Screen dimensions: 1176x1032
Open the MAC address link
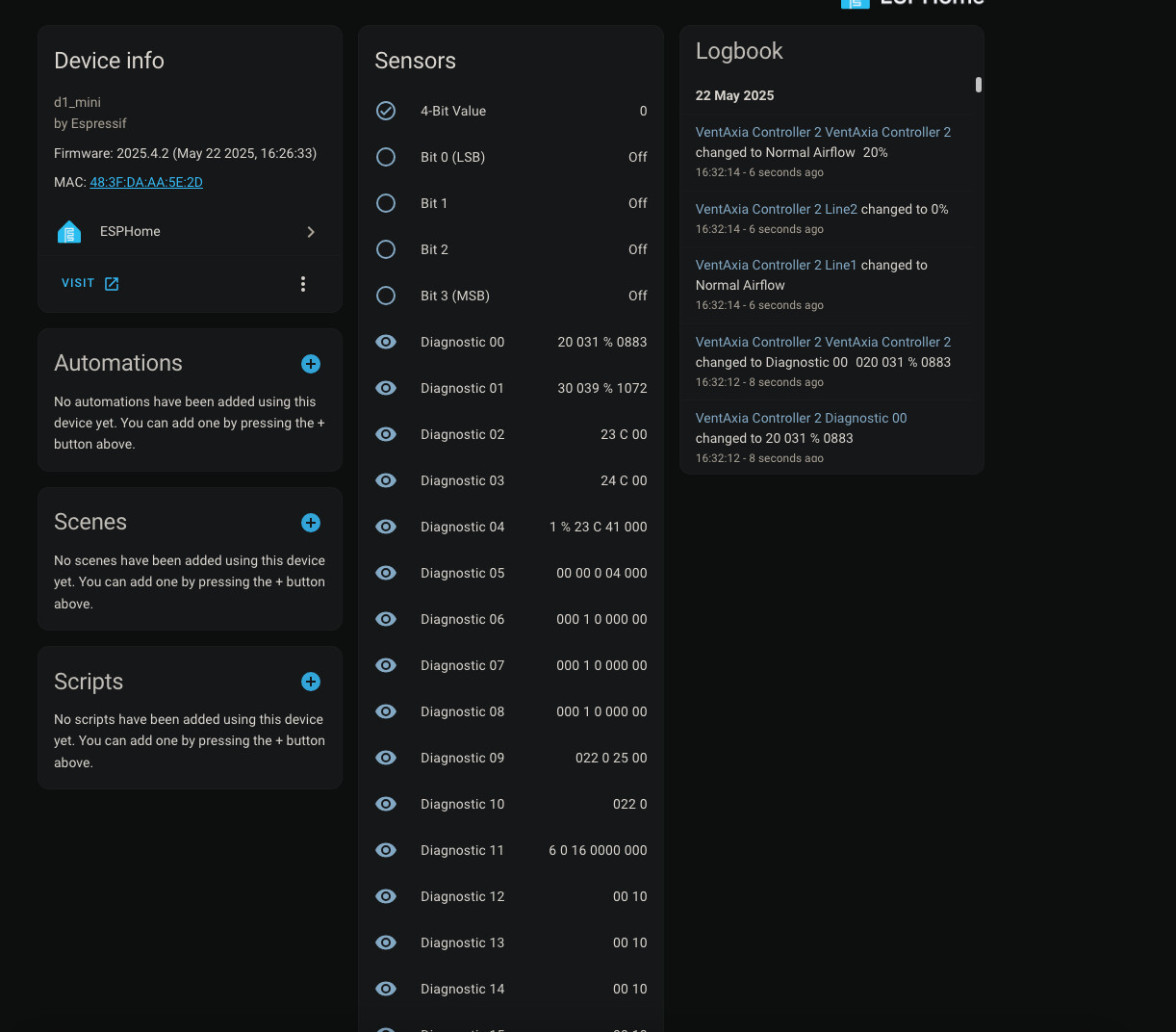click(x=146, y=182)
